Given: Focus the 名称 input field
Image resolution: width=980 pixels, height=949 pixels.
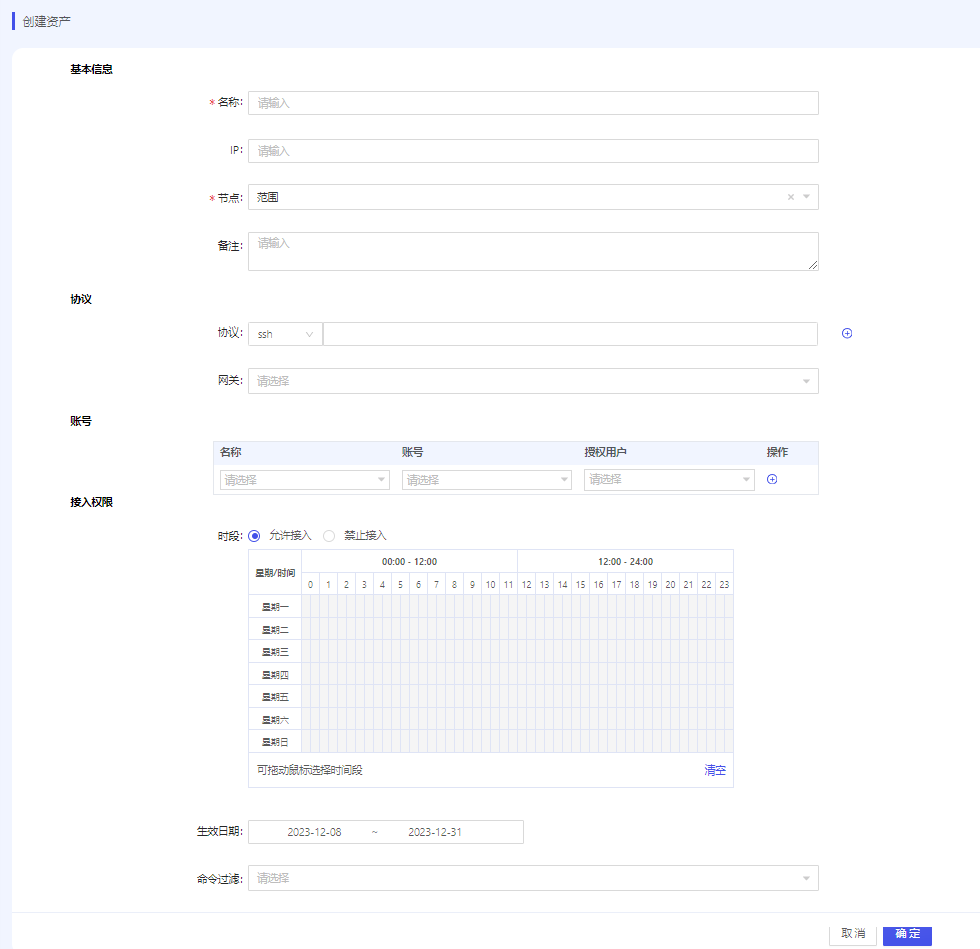Looking at the screenshot, I should (x=532, y=103).
